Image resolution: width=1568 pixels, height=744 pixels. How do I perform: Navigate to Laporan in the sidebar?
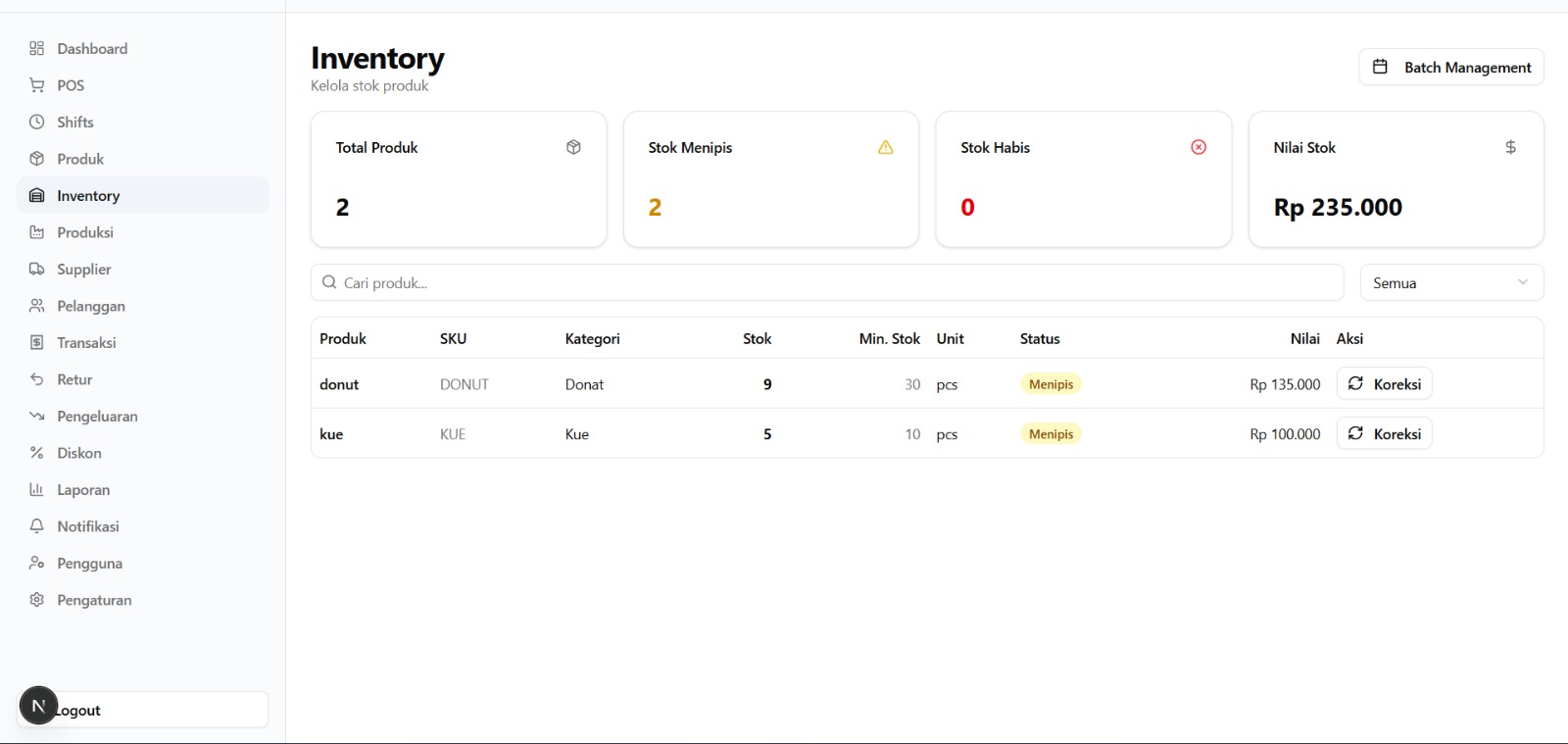83,490
